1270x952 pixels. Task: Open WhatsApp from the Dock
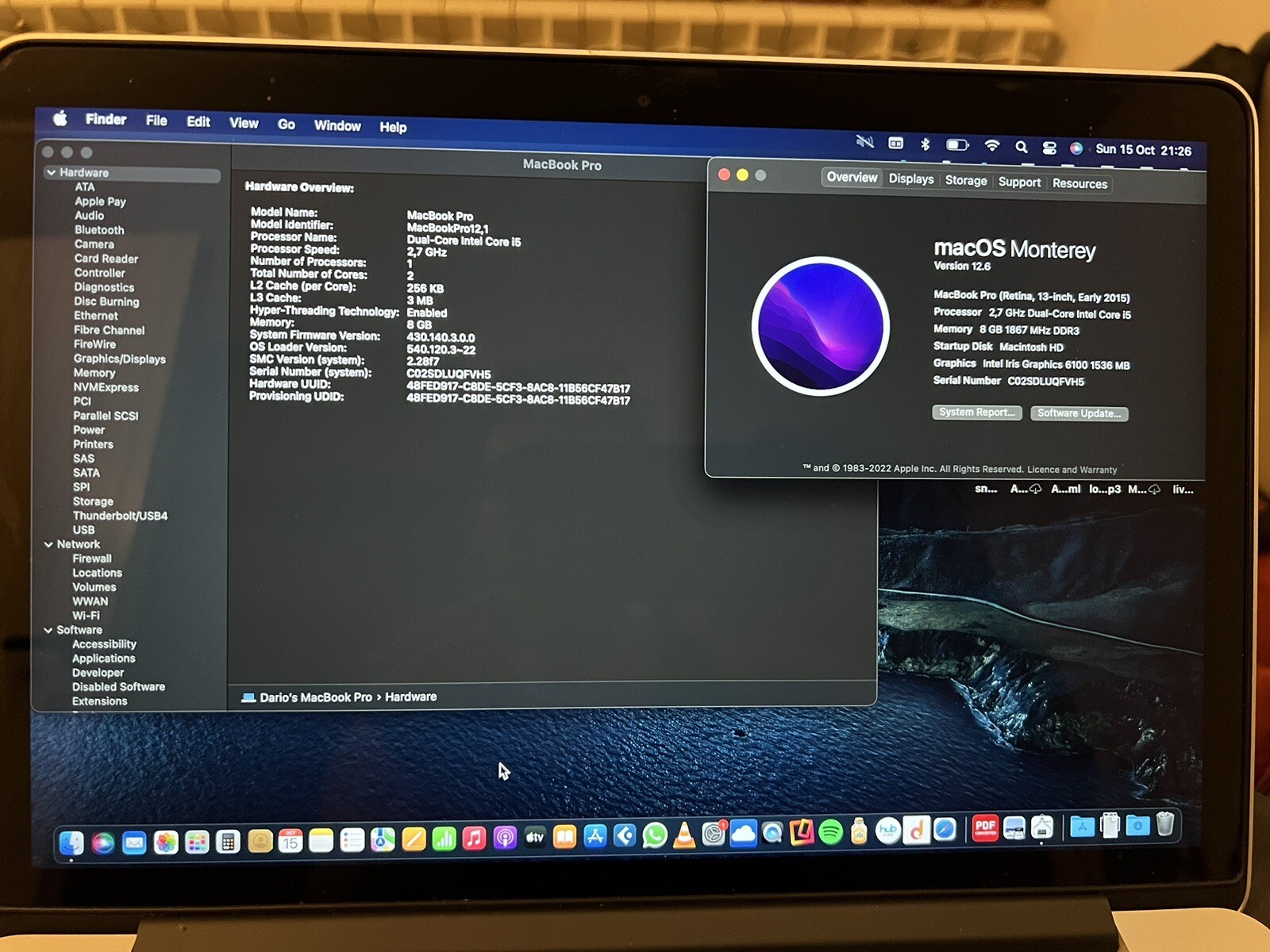[x=655, y=835]
